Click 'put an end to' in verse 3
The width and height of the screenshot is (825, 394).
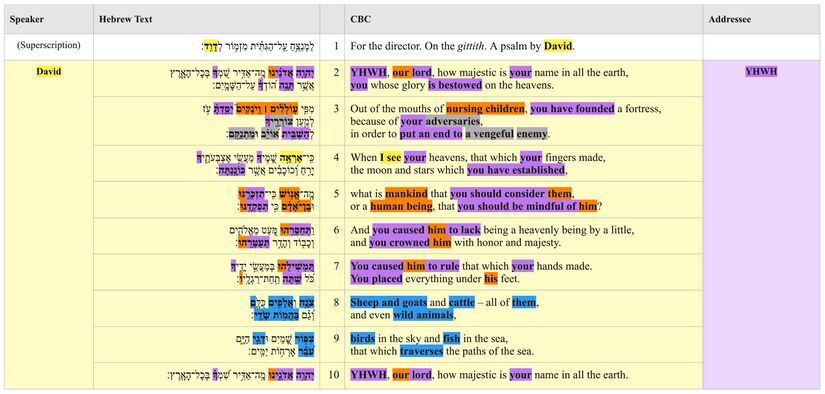pos(431,134)
